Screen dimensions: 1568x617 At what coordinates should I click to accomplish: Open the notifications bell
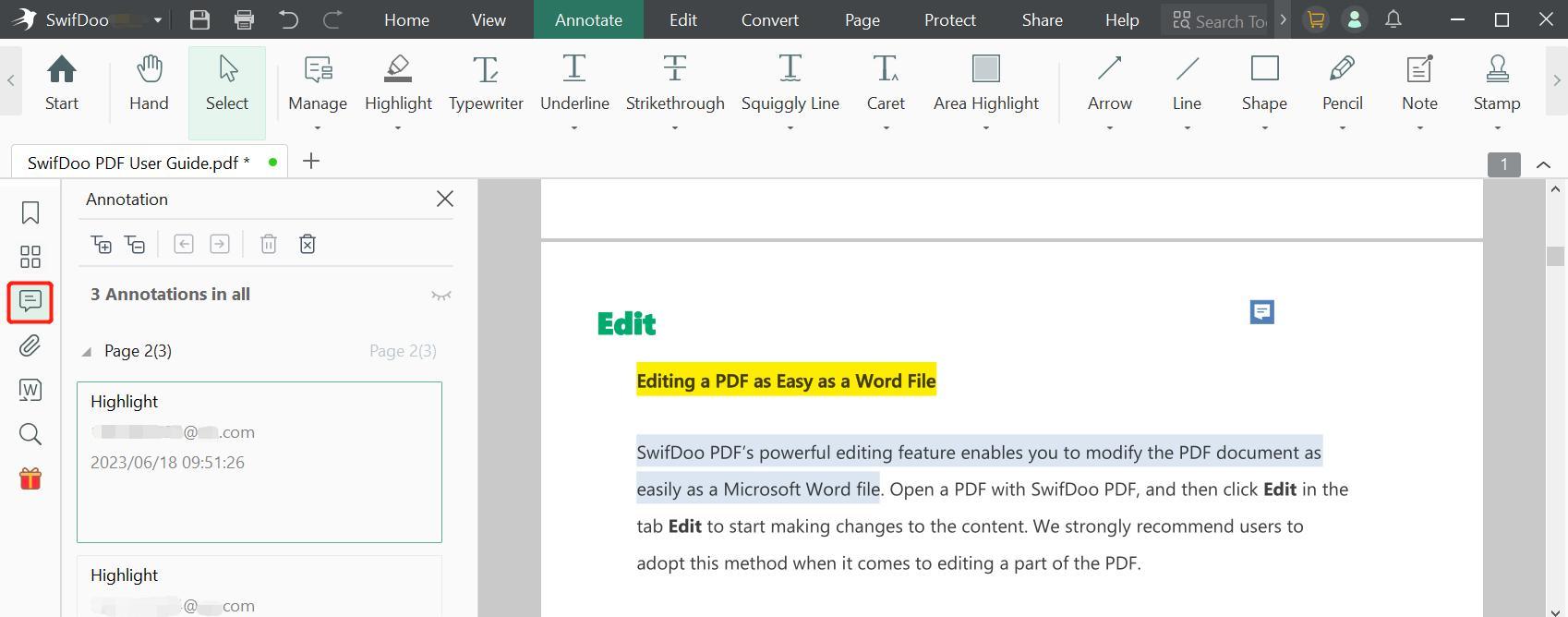coord(1393,19)
